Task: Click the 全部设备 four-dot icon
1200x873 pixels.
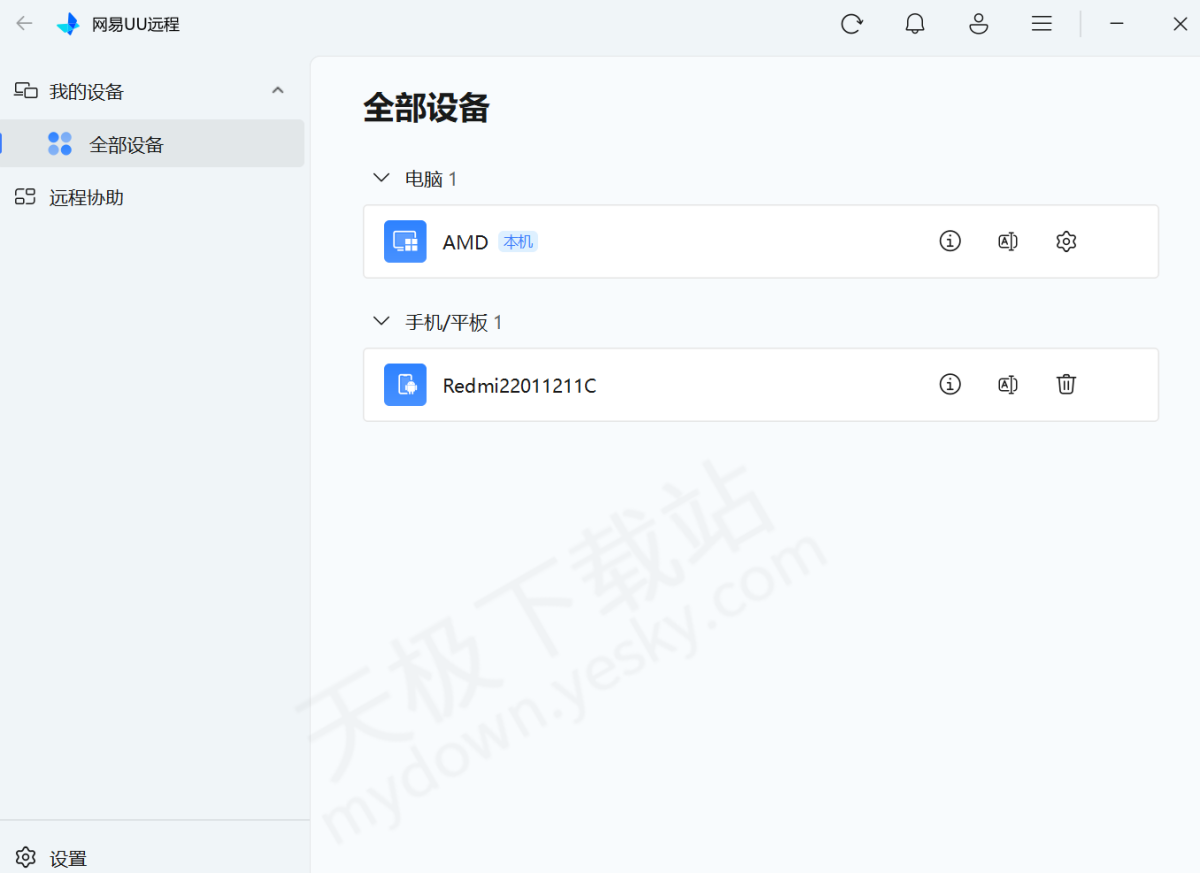Action: coord(60,144)
